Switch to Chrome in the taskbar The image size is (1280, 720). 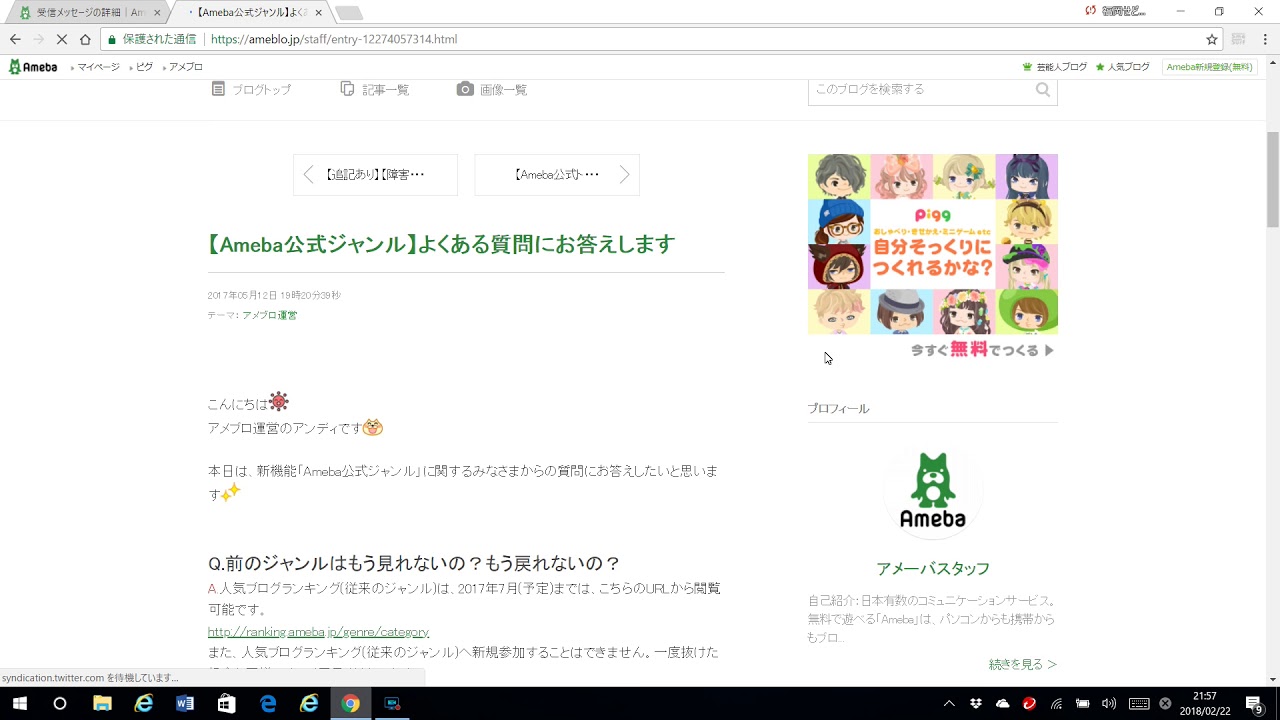(350, 703)
